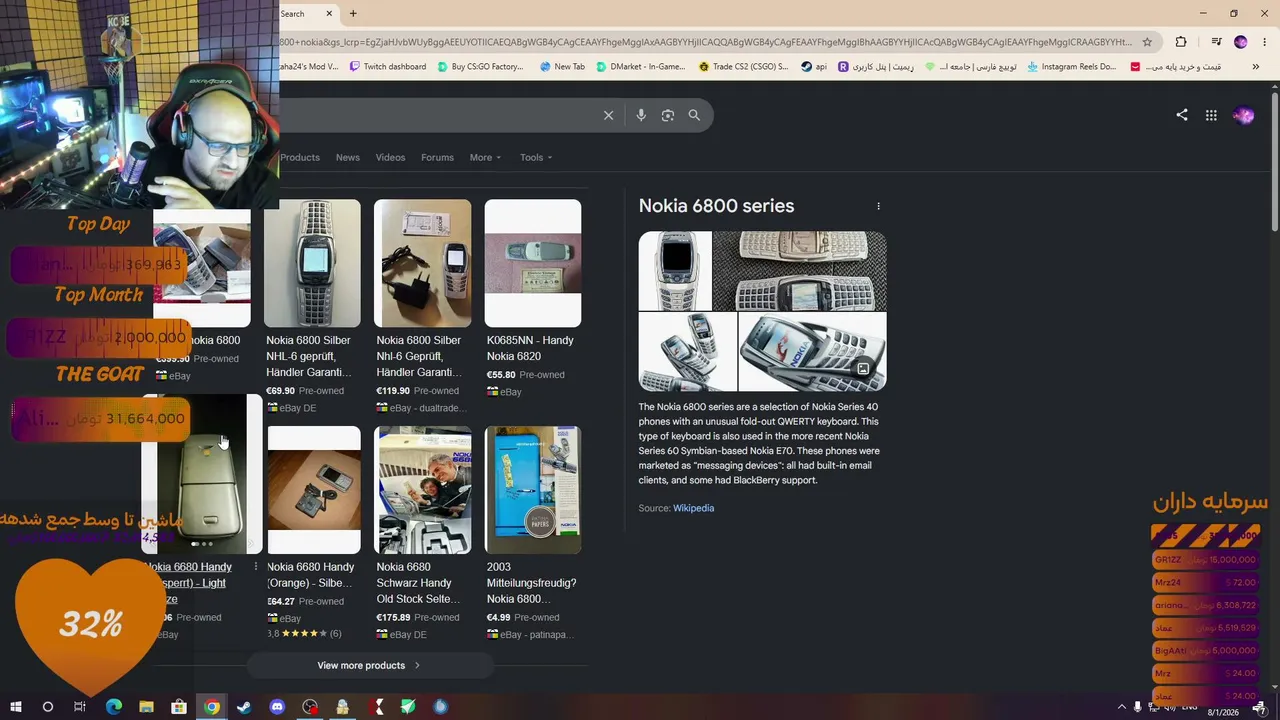Switch to the Products results tab
This screenshot has height=720, width=1280.
pos(300,157)
